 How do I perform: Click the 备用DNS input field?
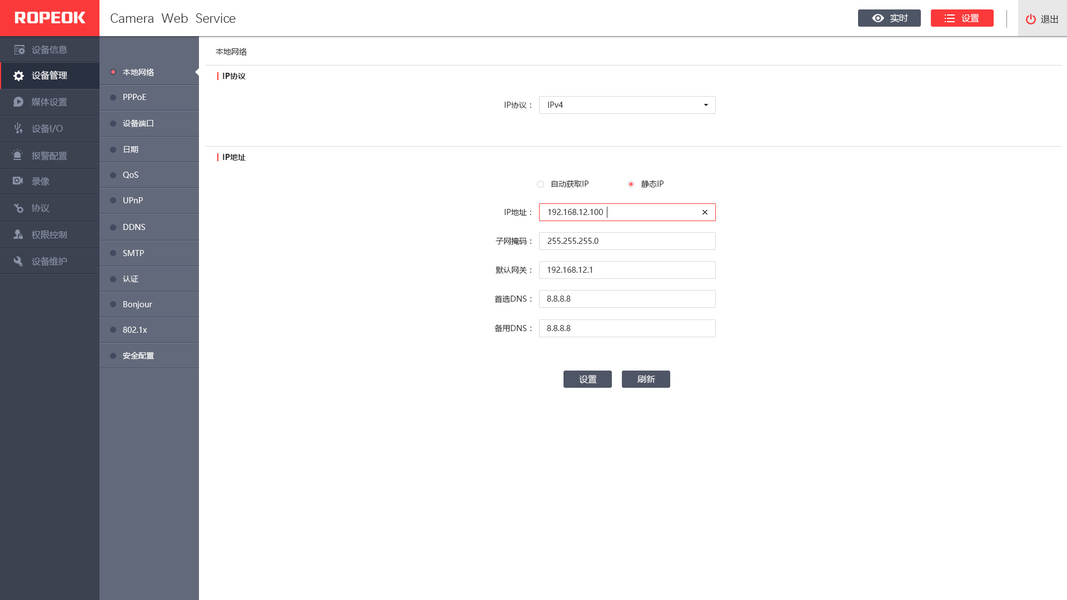[627, 328]
